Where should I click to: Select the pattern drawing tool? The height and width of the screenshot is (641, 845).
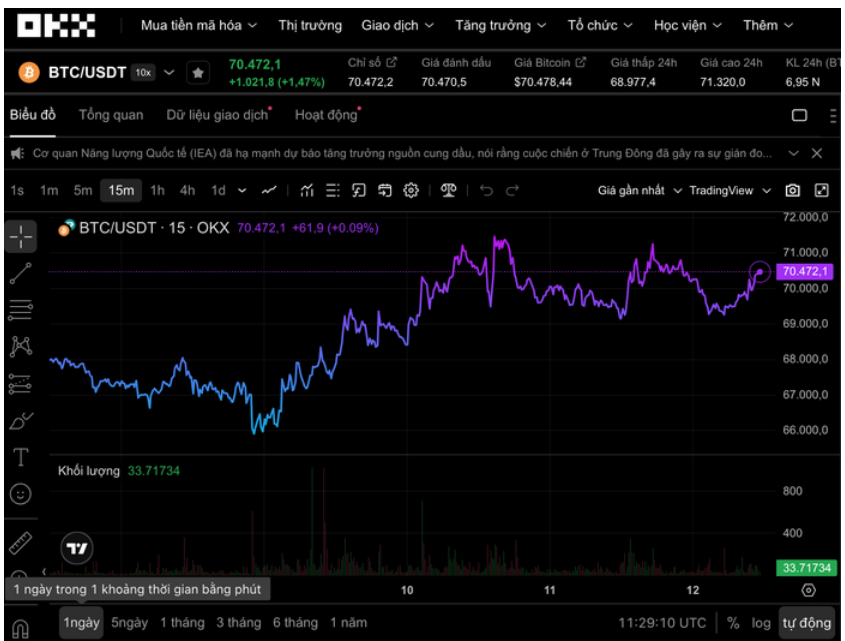[x=21, y=347]
